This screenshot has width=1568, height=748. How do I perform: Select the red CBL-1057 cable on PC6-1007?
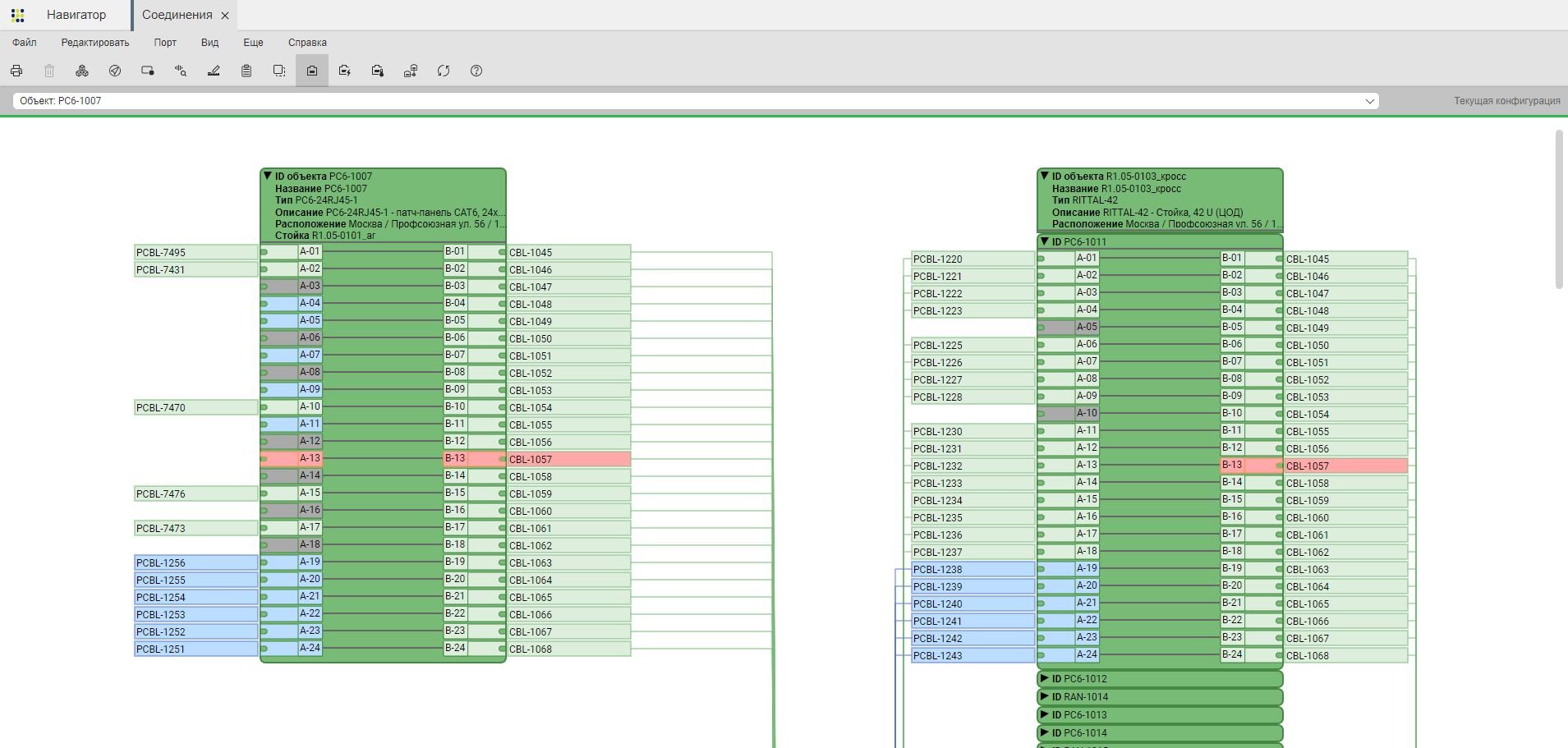[568, 460]
